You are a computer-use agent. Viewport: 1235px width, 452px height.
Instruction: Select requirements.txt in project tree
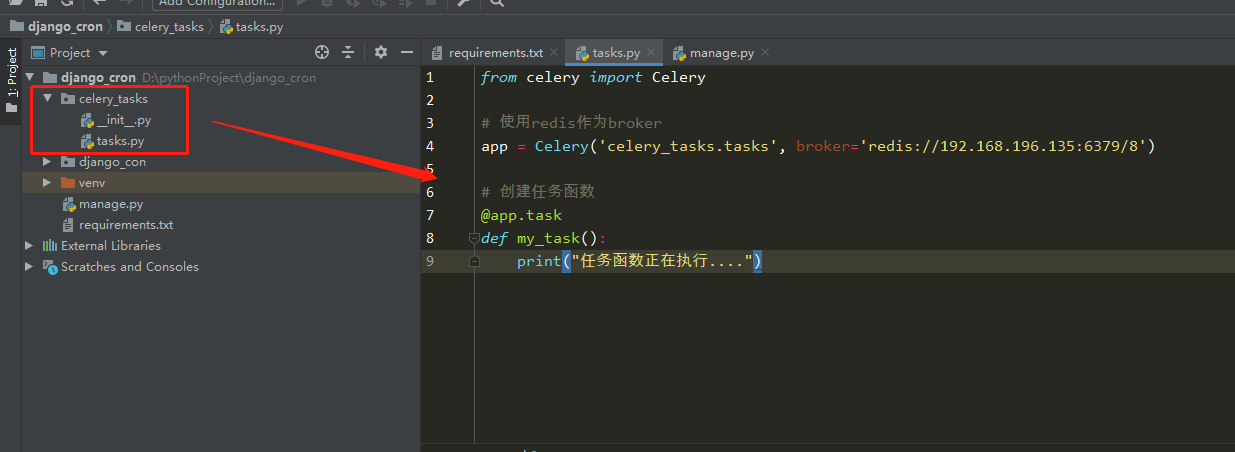[125, 225]
